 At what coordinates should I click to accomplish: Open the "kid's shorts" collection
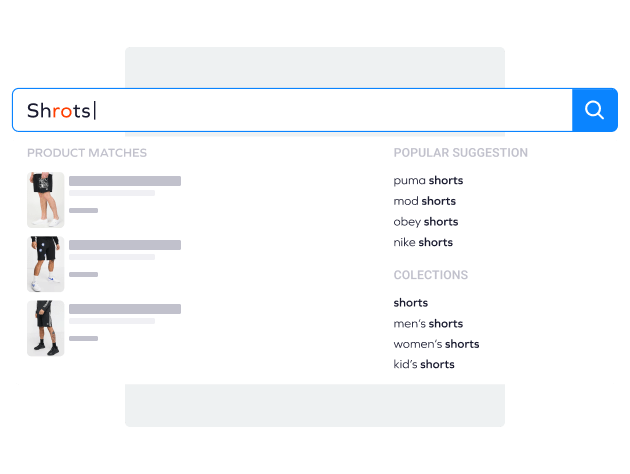pos(424,364)
